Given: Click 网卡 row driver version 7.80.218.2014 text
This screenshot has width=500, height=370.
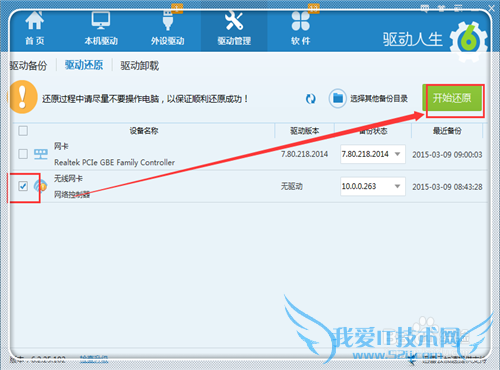Looking at the screenshot, I should point(304,154).
